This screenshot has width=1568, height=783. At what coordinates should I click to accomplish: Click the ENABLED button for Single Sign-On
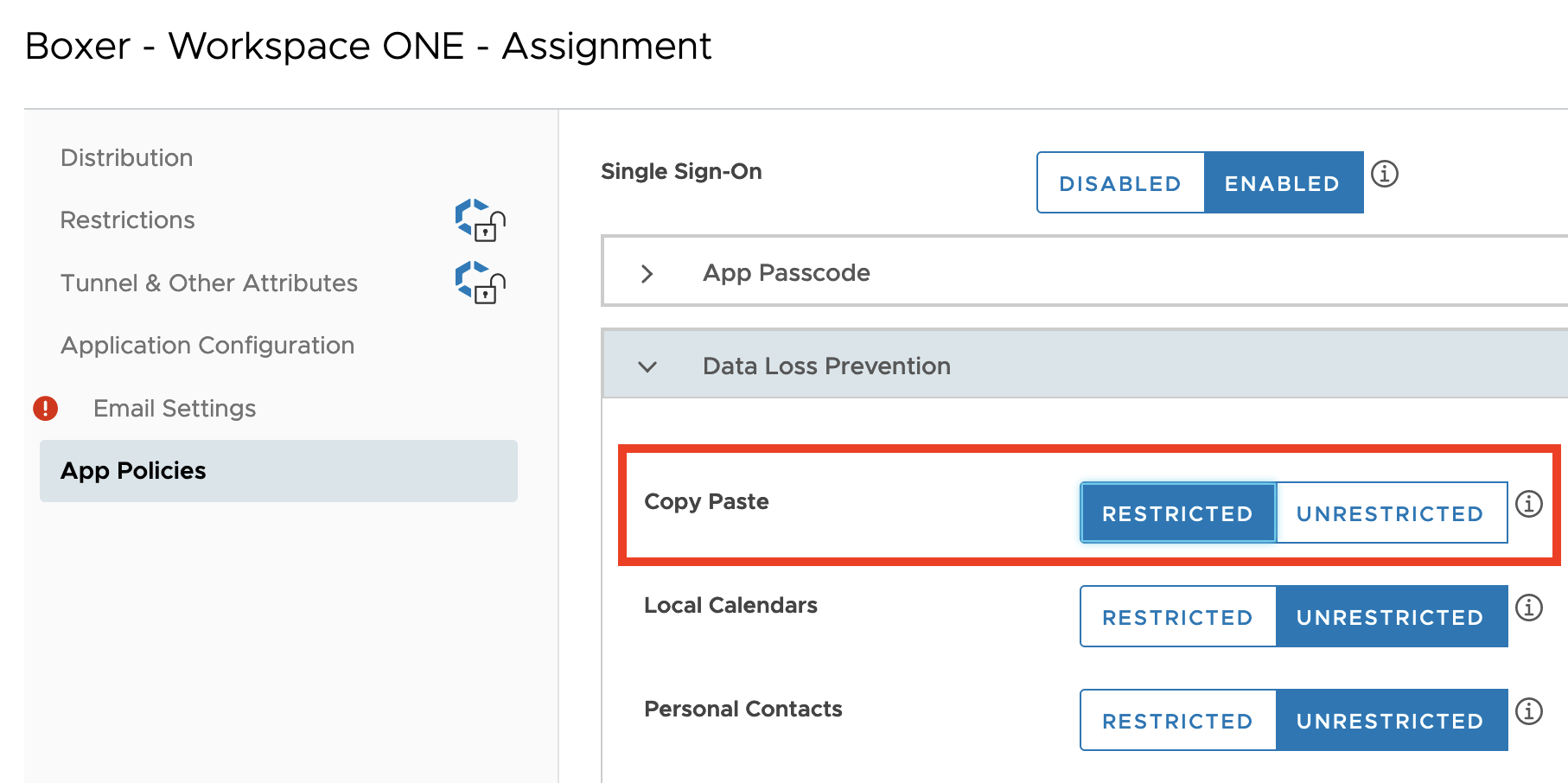click(x=1283, y=183)
